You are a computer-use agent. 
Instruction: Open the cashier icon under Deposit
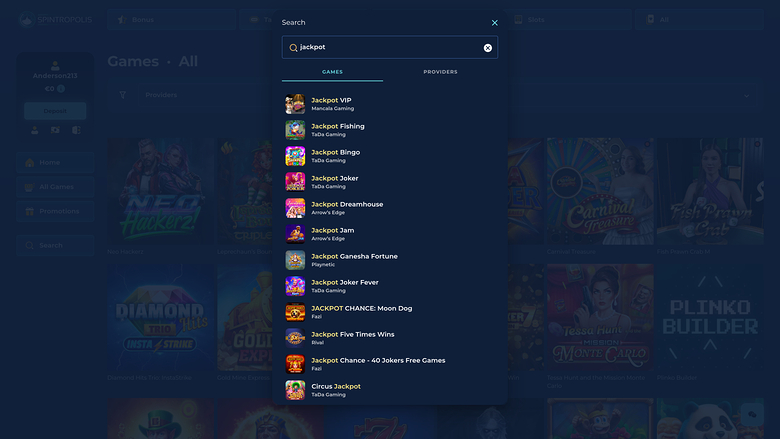click(x=55, y=130)
